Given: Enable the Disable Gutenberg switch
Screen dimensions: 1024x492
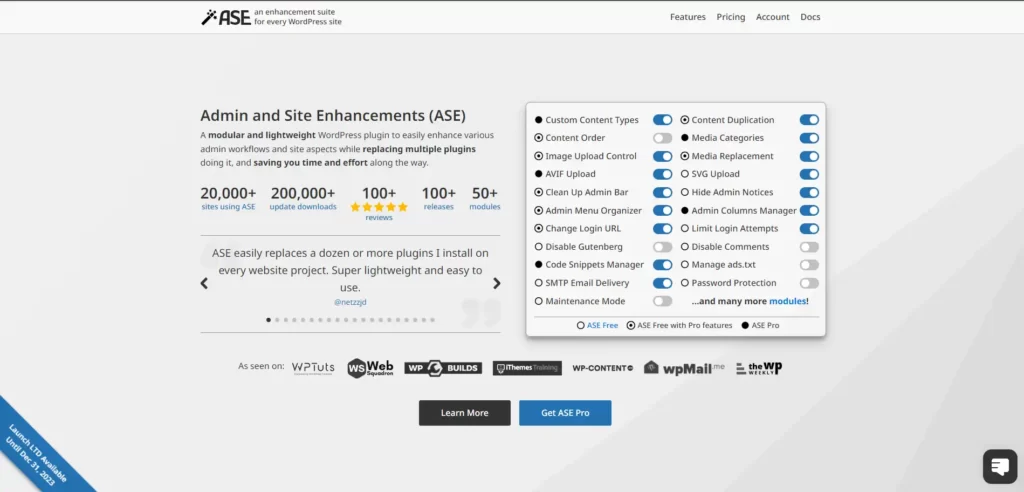Looking at the screenshot, I should click(662, 247).
